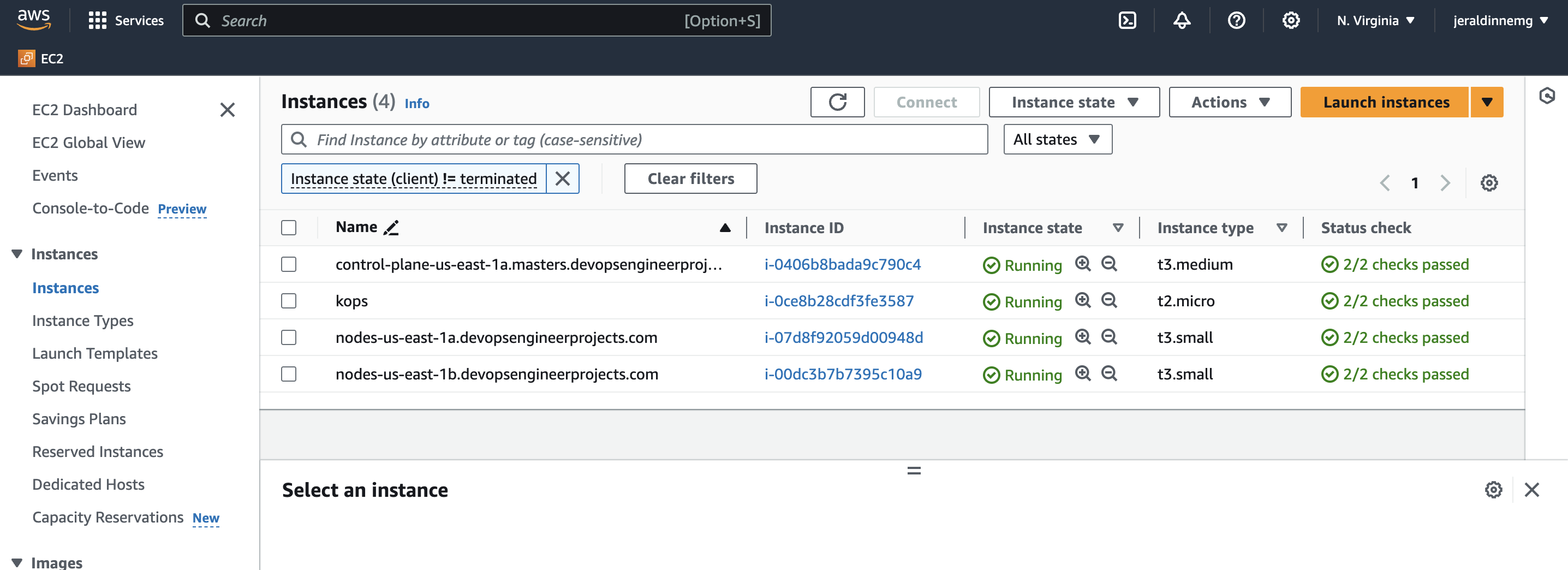Open EC2 Global View
The height and width of the screenshot is (570, 1568).
click(88, 143)
